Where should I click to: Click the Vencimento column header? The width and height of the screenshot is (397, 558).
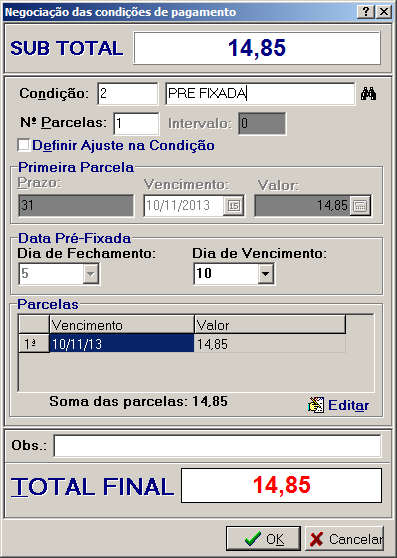click(122, 325)
